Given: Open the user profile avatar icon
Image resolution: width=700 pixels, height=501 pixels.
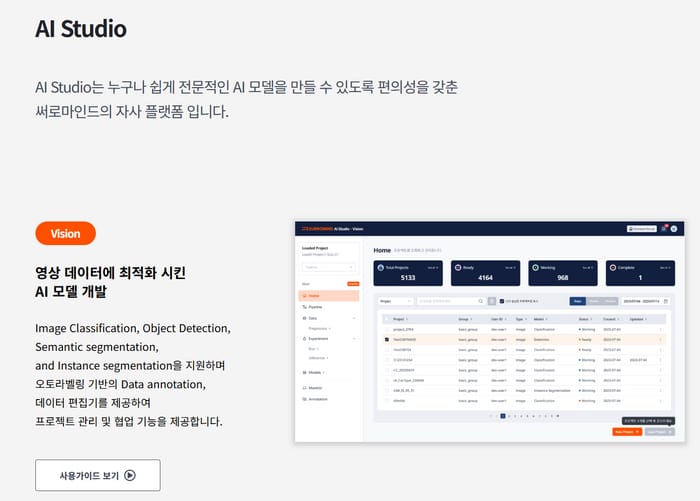Looking at the screenshot, I should 674,229.
